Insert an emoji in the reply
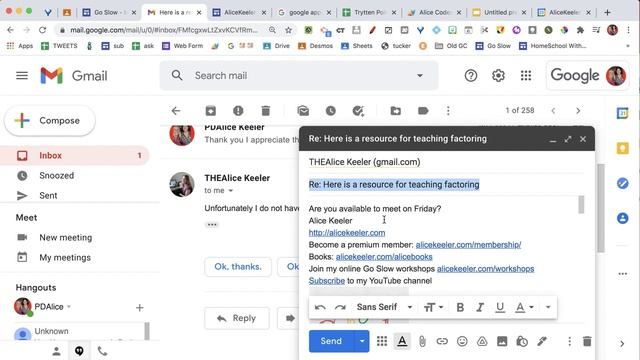Viewport: 640px width, 360px height. pyautogui.click(x=462, y=341)
